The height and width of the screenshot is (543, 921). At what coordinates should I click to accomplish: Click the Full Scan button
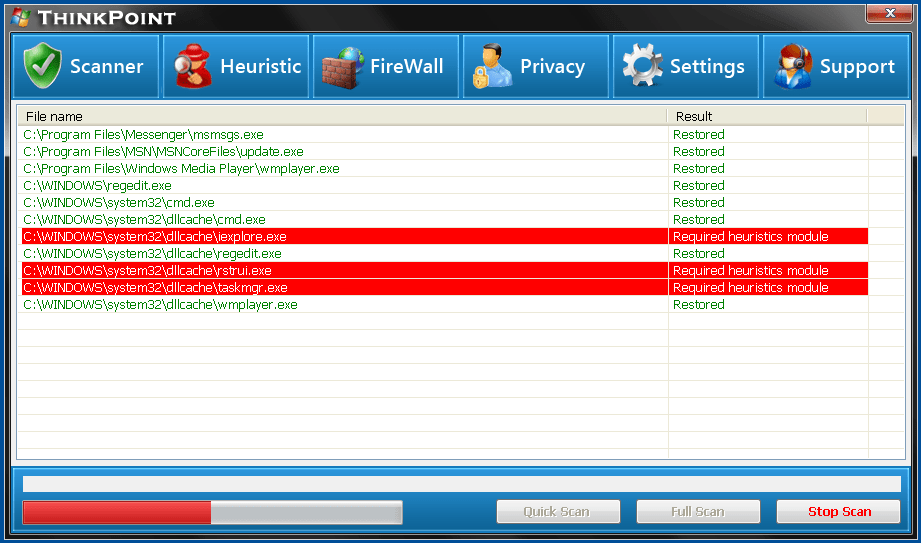tap(698, 512)
